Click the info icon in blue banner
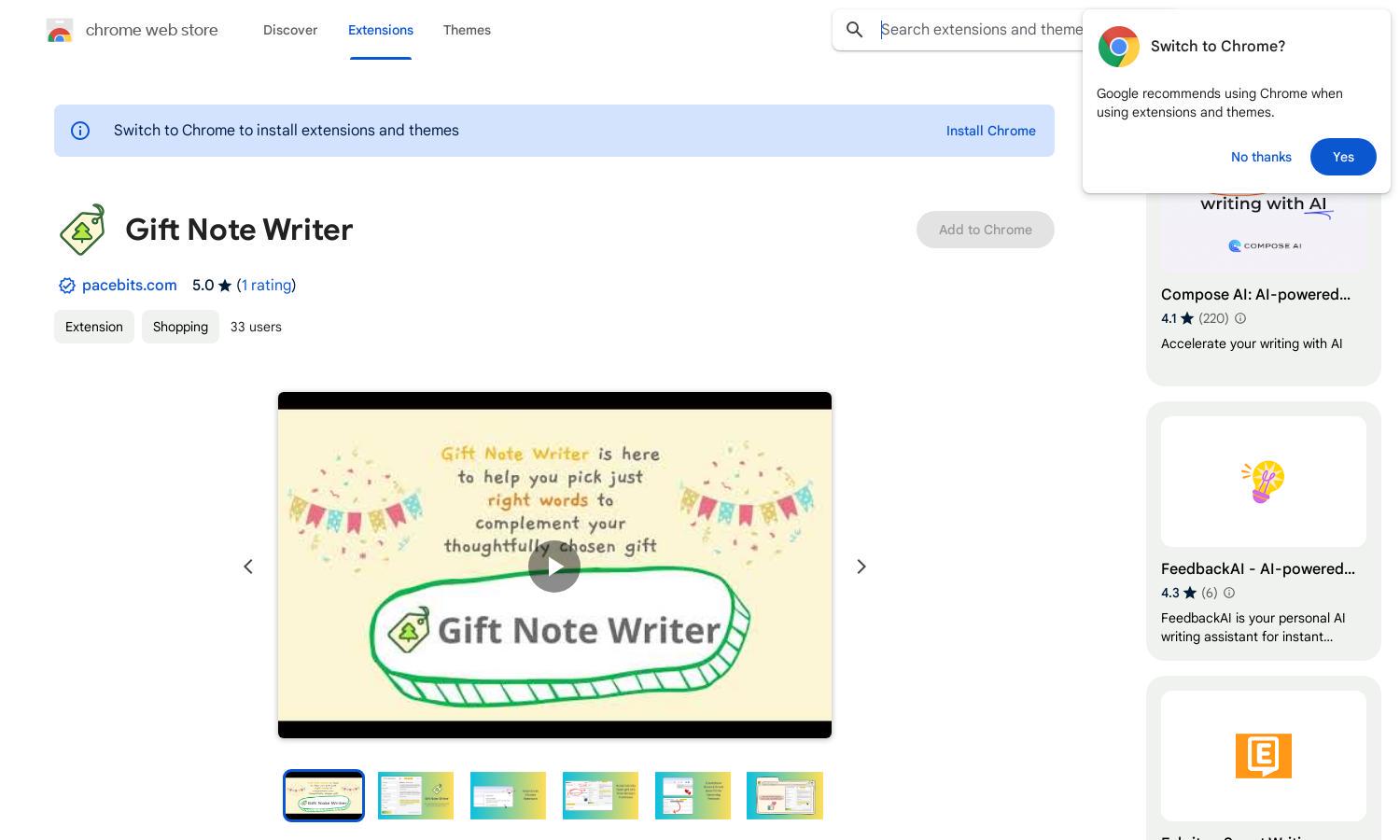 click(80, 131)
